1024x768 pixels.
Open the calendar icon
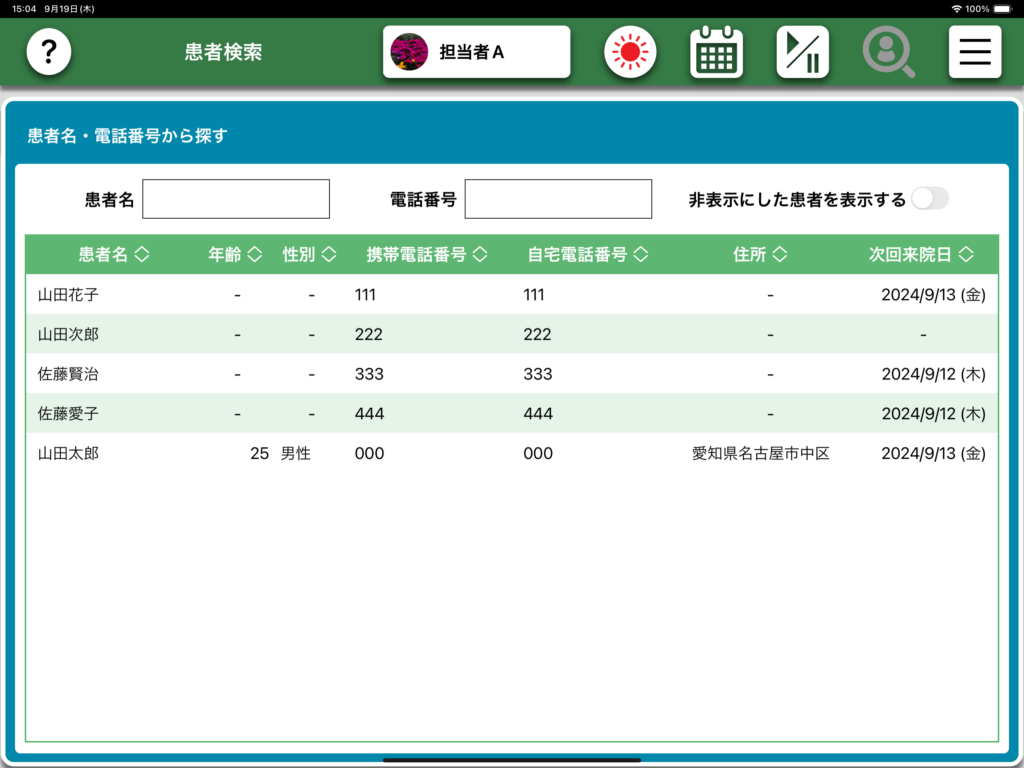pyautogui.click(x=716, y=52)
